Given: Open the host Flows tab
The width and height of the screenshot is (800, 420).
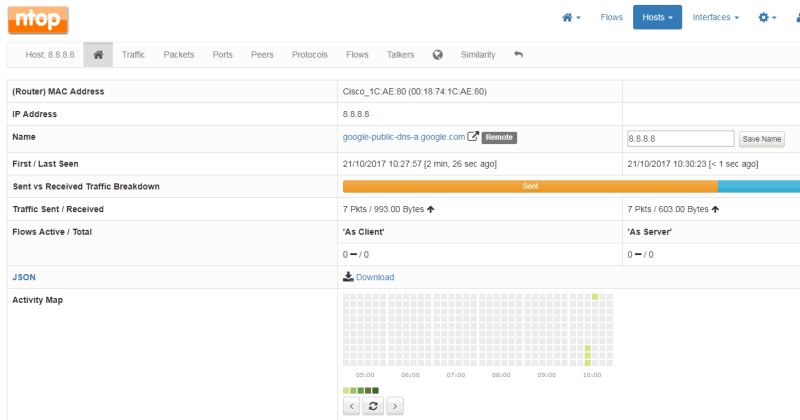Looking at the screenshot, I should pos(357,55).
